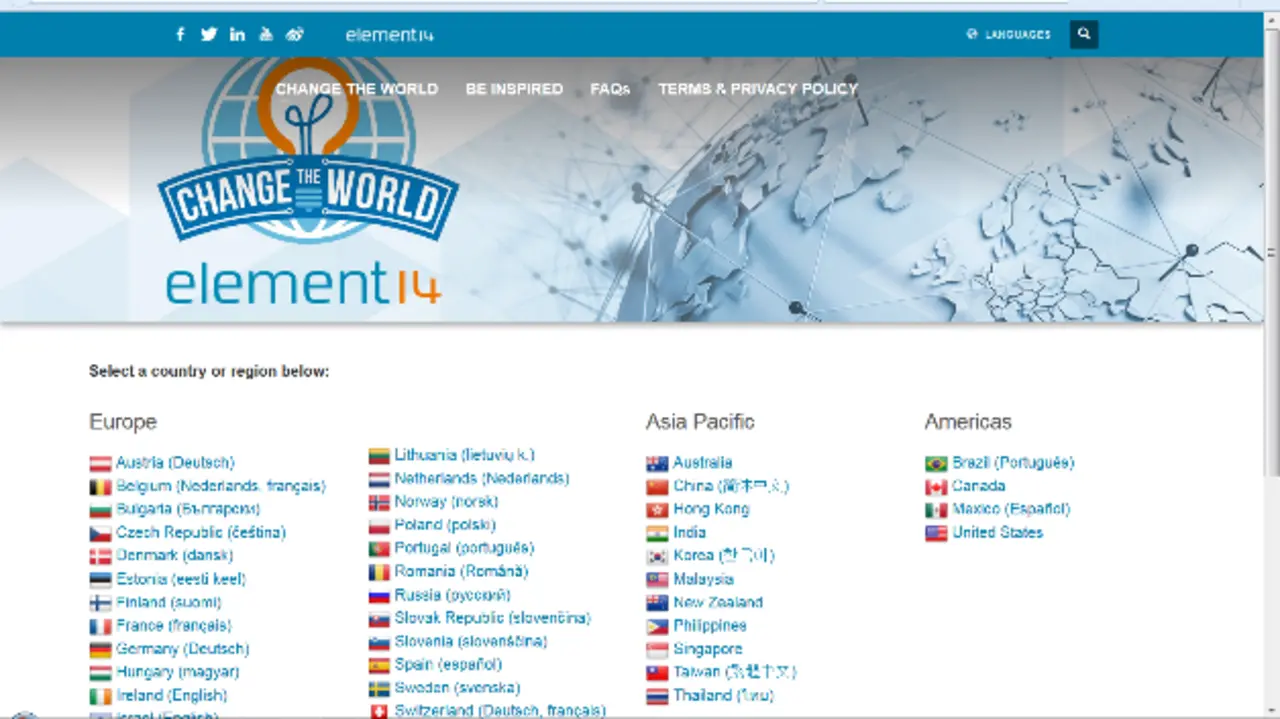The width and height of the screenshot is (1280, 719).
Task: Click the Canada flag icon
Action: tap(936, 487)
